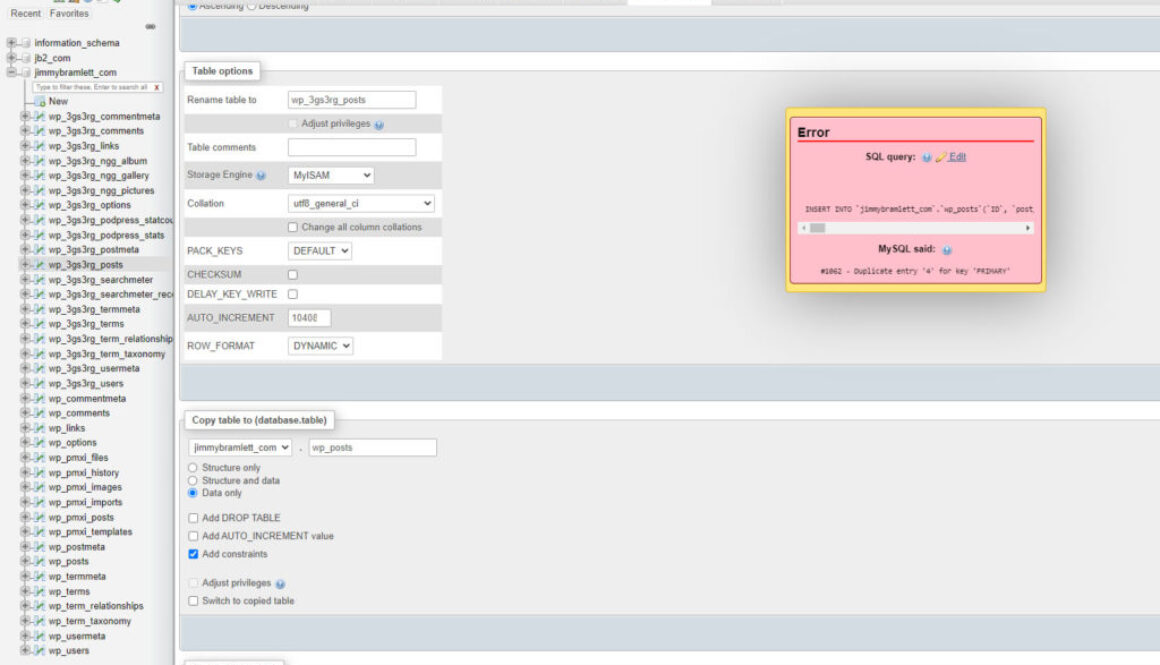Check Add AUTO_INCREMENT value option
The image size is (1160, 665).
(193, 536)
